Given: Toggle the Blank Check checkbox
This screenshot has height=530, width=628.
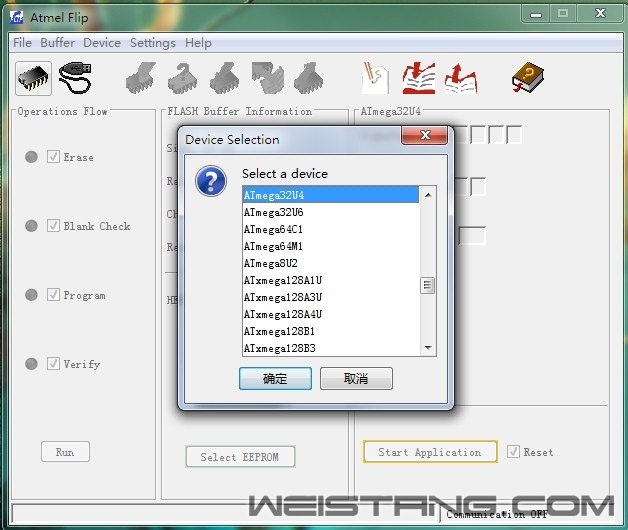Looking at the screenshot, I should coord(53,226).
